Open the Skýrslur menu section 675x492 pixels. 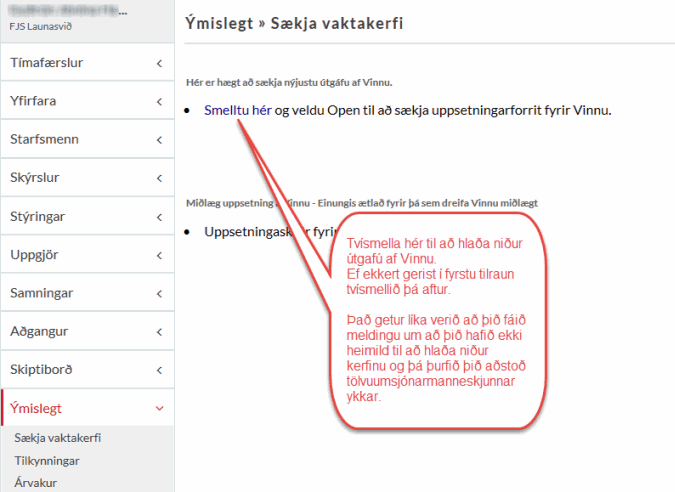pyautogui.click(x=88, y=177)
